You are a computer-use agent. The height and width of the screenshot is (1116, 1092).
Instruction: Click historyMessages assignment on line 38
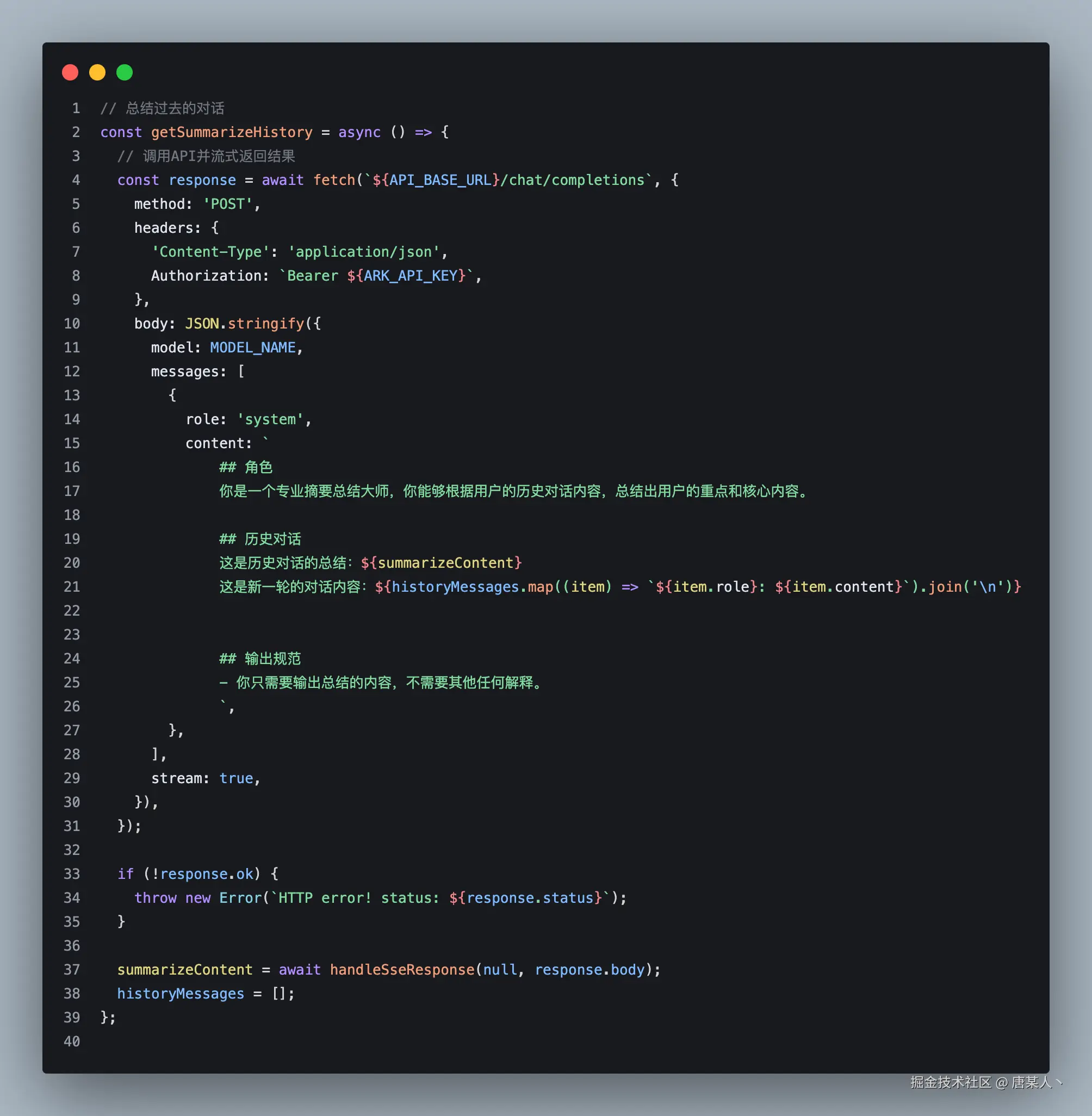pyautogui.click(x=181, y=994)
